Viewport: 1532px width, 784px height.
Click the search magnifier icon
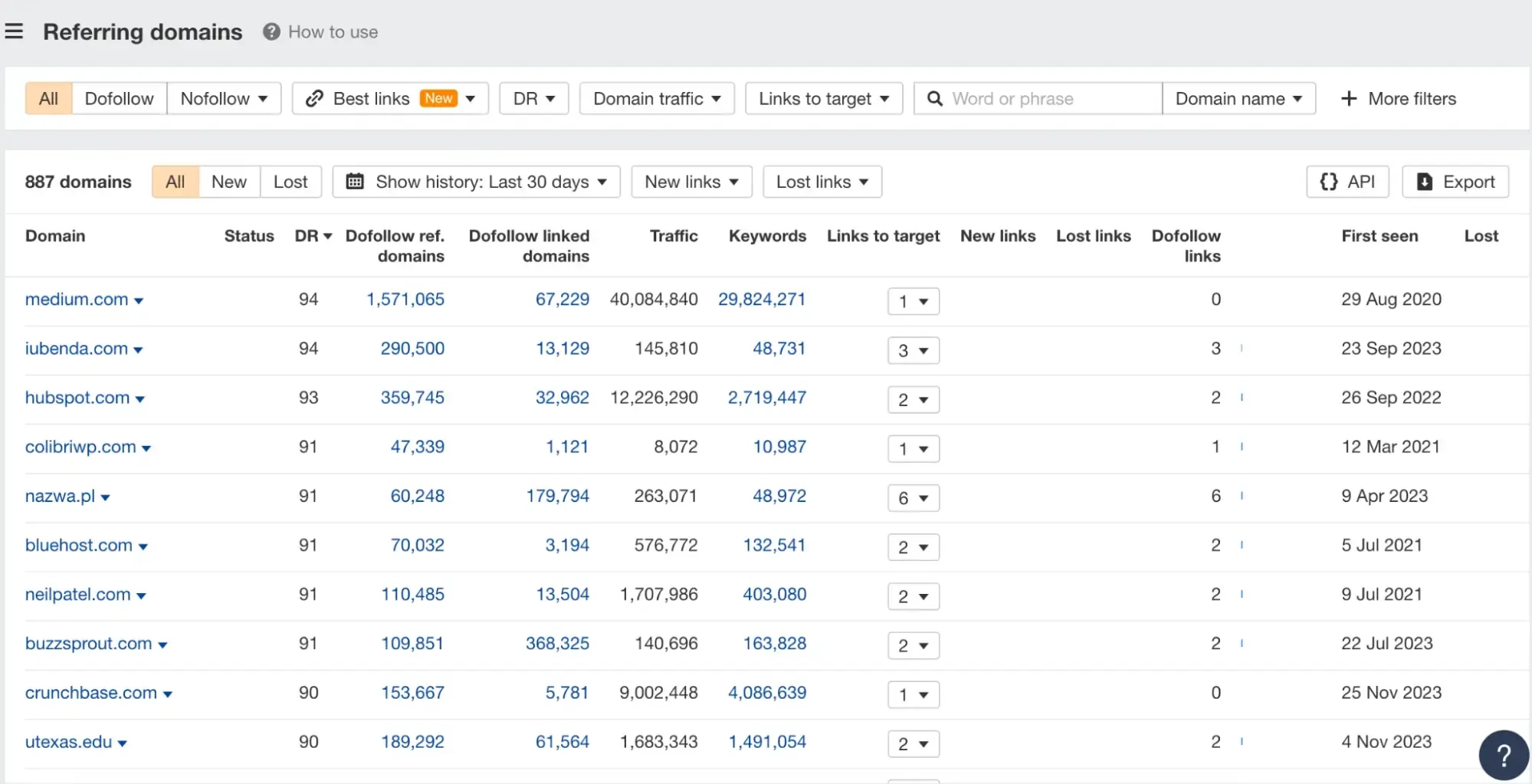coord(935,99)
